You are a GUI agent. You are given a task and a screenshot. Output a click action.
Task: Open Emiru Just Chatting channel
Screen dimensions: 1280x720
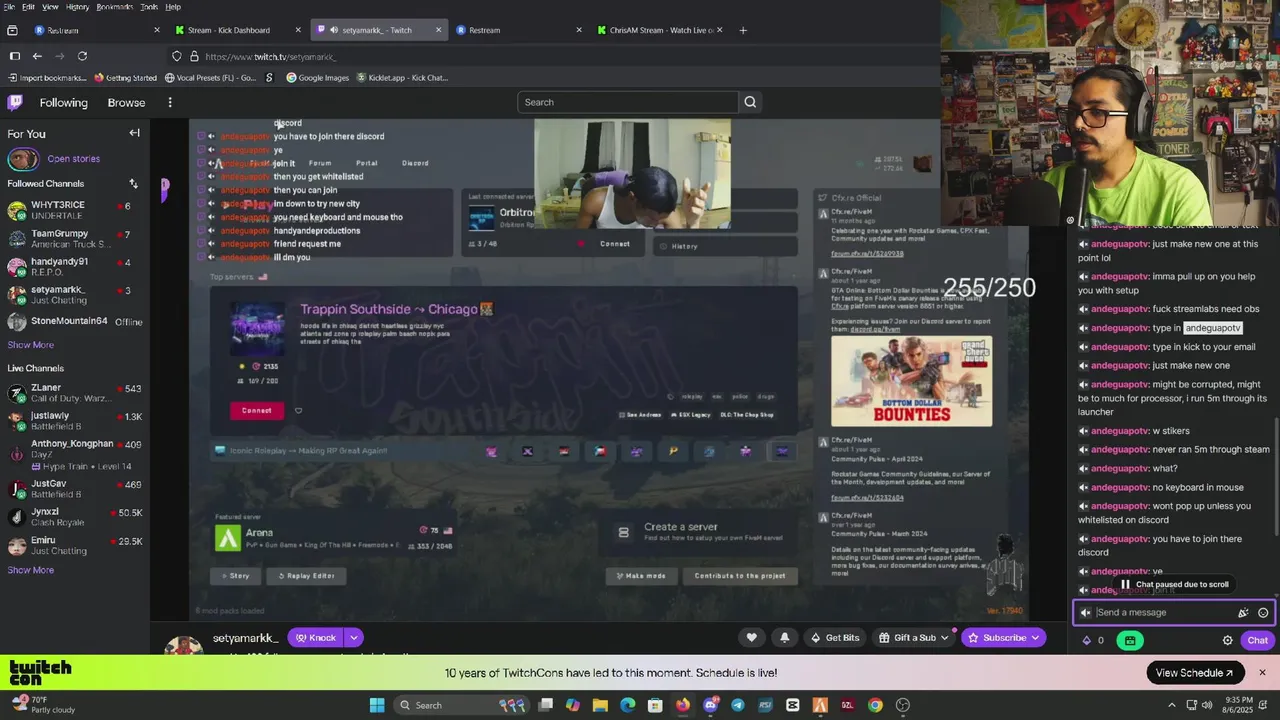pyautogui.click(x=75, y=545)
